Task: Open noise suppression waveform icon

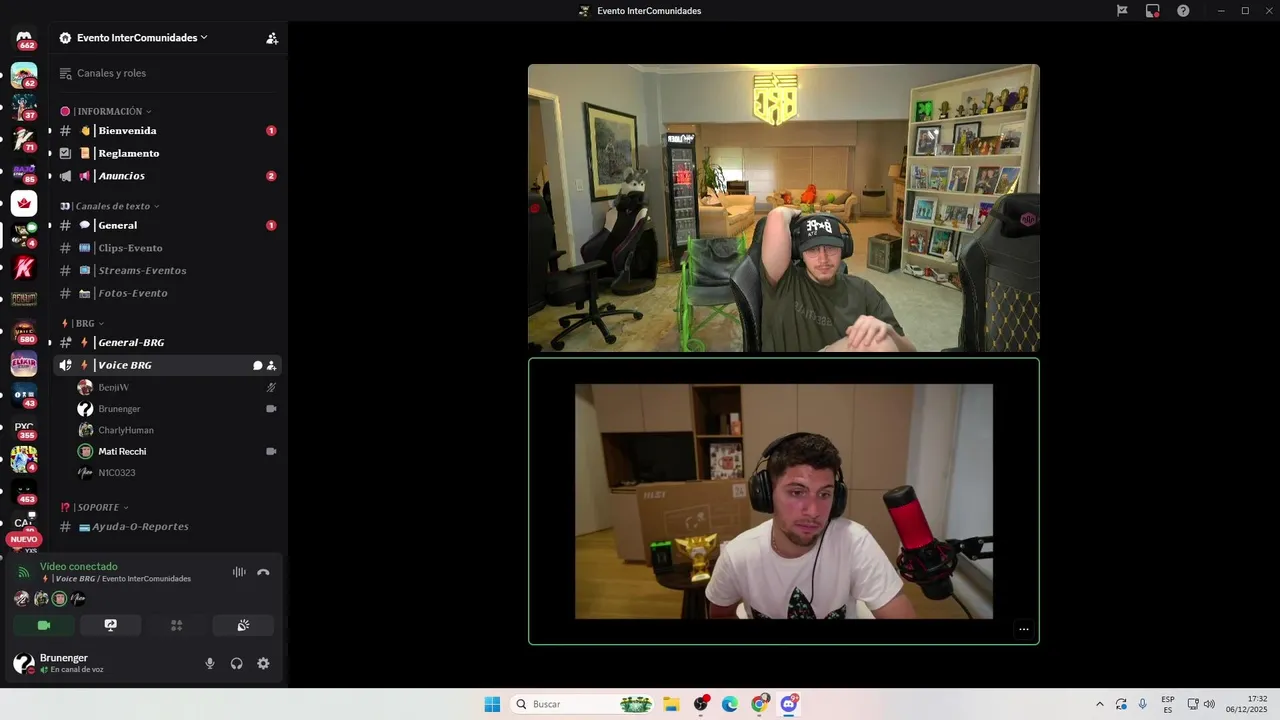Action: point(239,572)
